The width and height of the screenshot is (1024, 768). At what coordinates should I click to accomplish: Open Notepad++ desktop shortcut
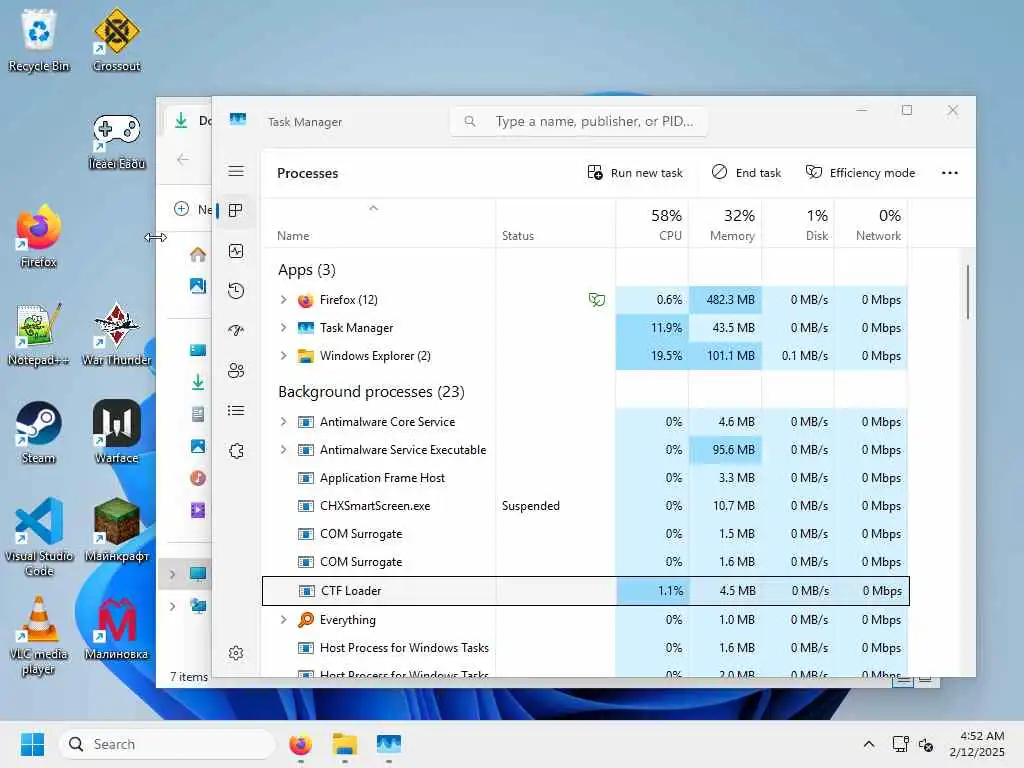(x=39, y=334)
